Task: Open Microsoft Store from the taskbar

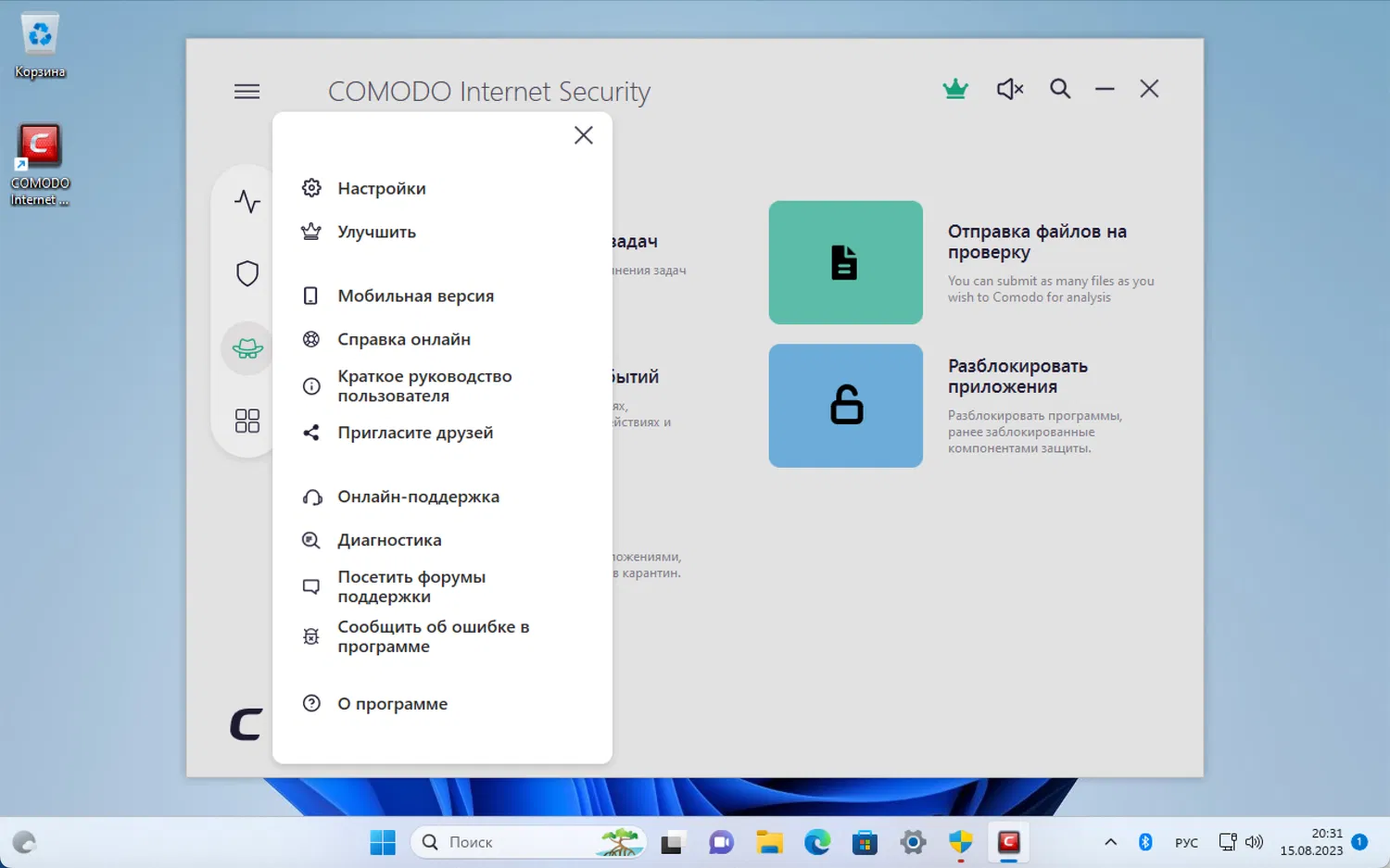Action: click(865, 842)
